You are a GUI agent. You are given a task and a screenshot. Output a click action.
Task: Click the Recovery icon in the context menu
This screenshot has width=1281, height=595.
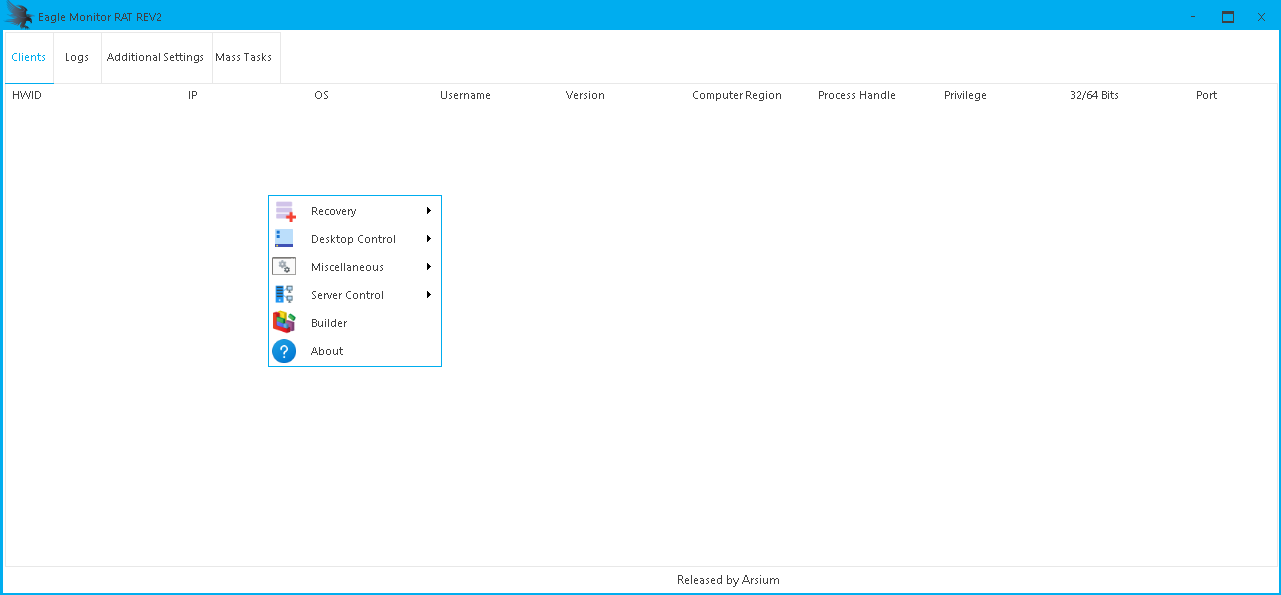[x=285, y=211]
